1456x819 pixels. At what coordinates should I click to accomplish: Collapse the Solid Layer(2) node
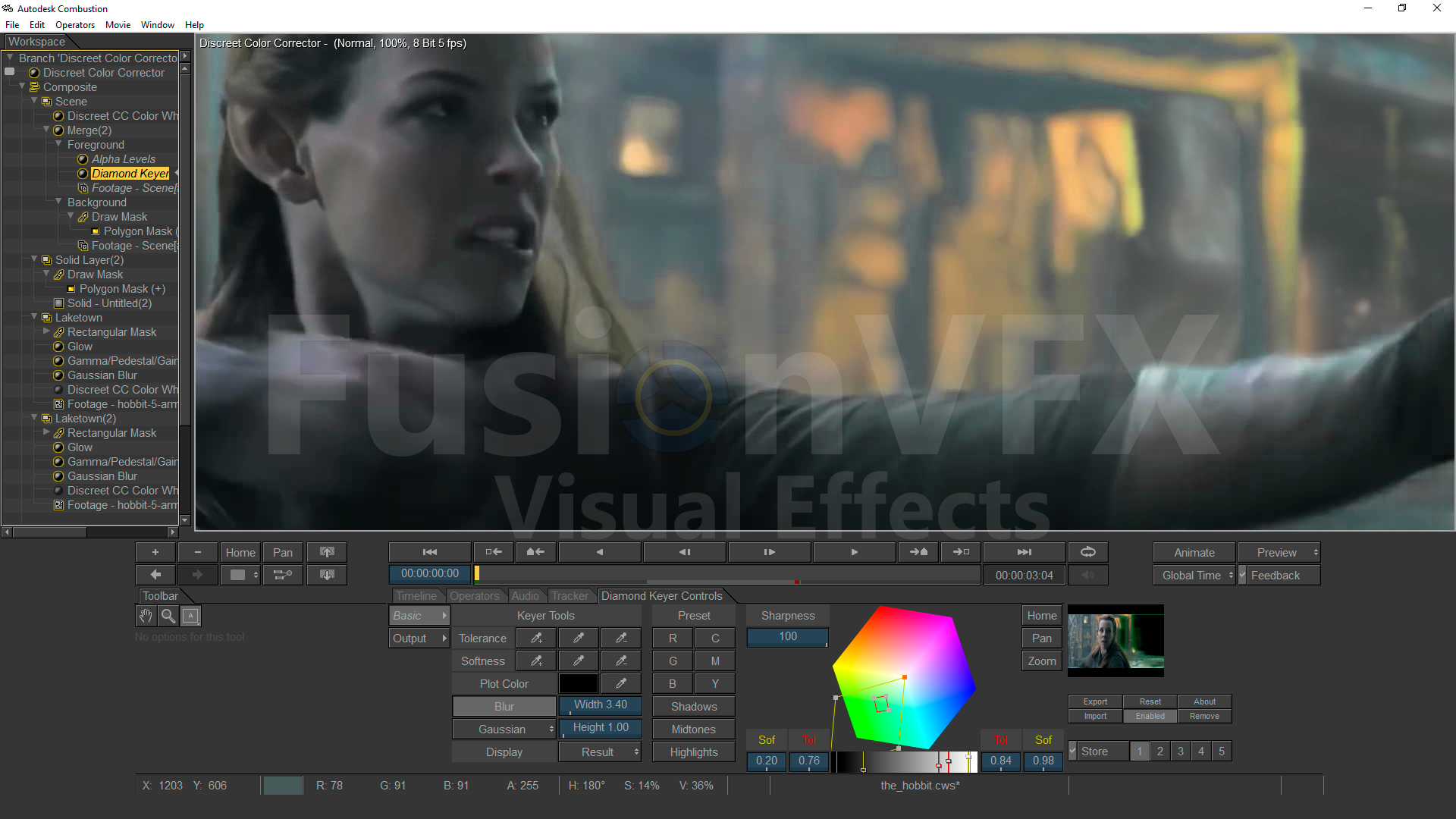point(34,259)
